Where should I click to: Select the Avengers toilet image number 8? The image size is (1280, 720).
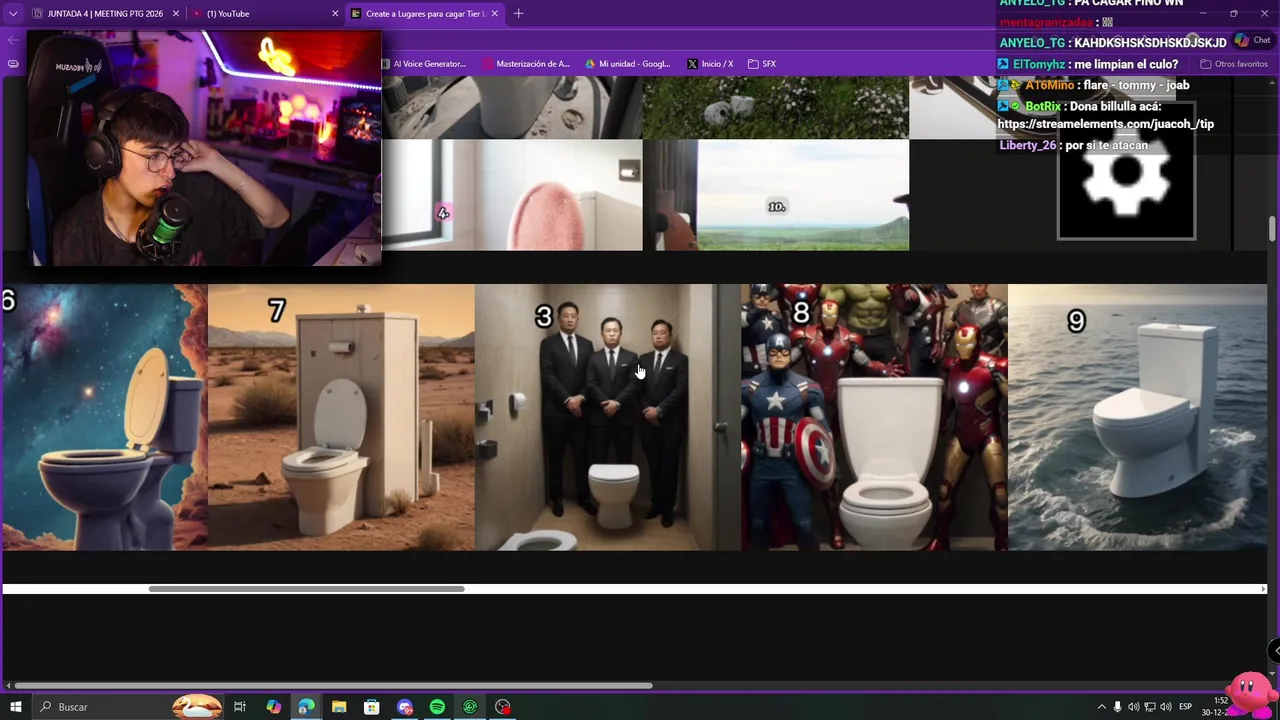874,417
